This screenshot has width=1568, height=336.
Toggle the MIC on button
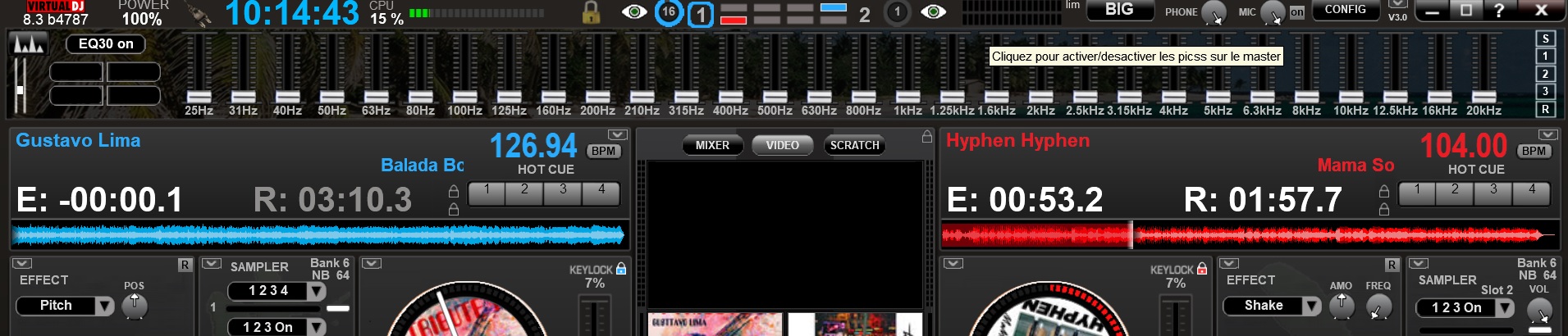coord(1296,12)
